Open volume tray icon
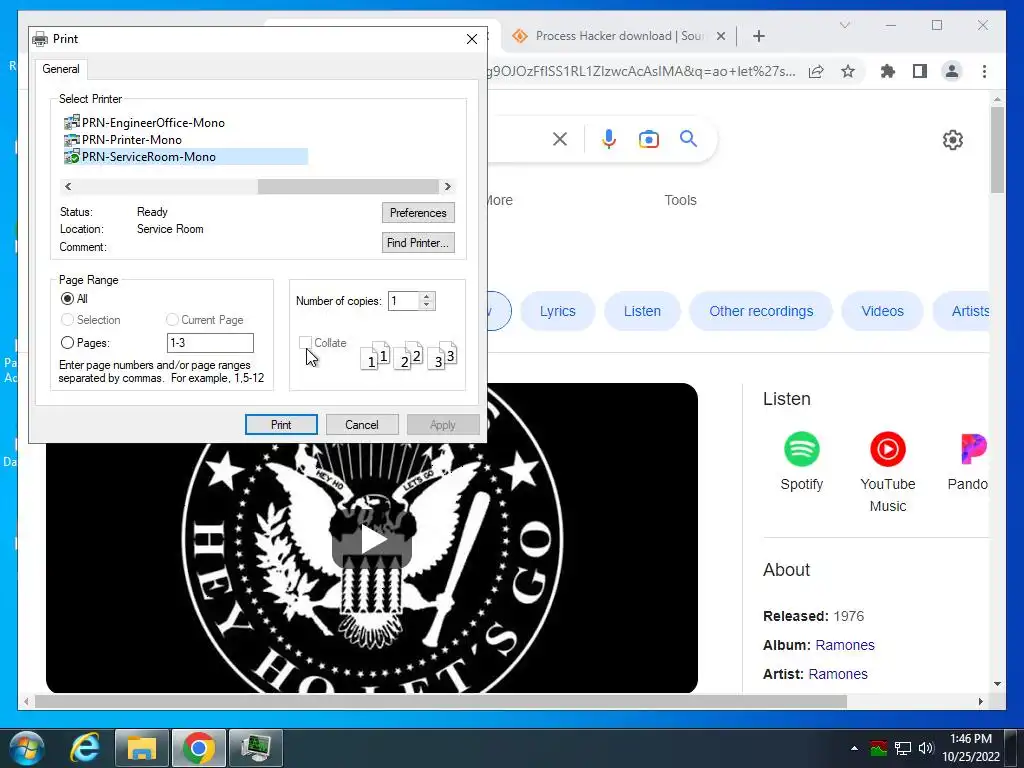This screenshot has width=1024, height=768. coord(925,748)
